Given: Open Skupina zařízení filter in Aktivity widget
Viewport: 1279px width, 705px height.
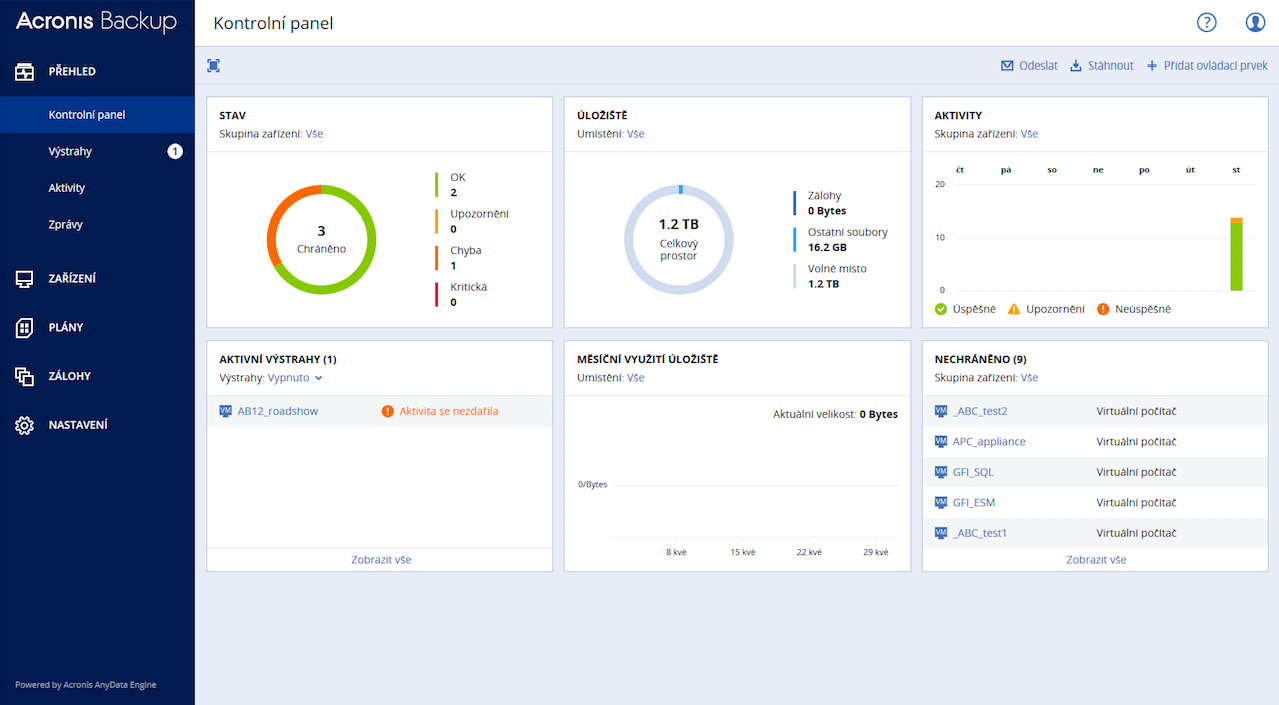Looking at the screenshot, I should [1029, 134].
